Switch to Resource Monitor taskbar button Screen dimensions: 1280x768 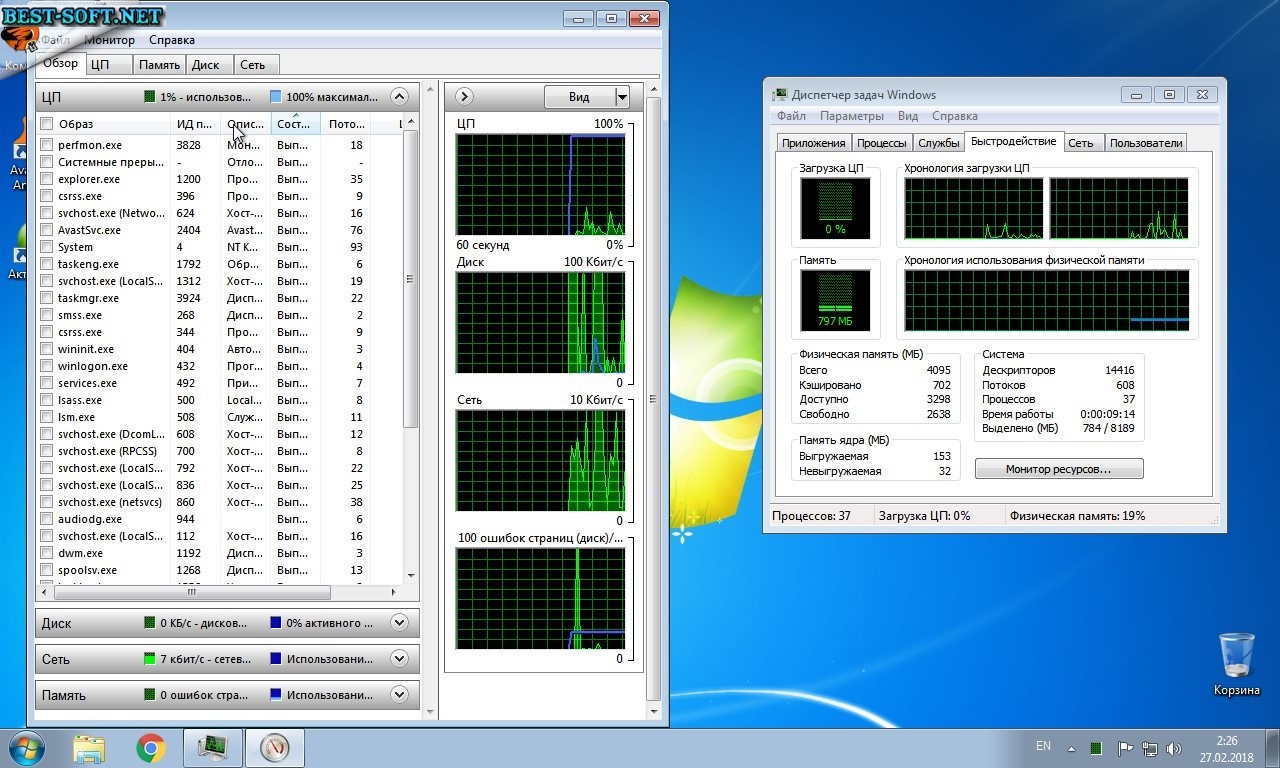274,748
